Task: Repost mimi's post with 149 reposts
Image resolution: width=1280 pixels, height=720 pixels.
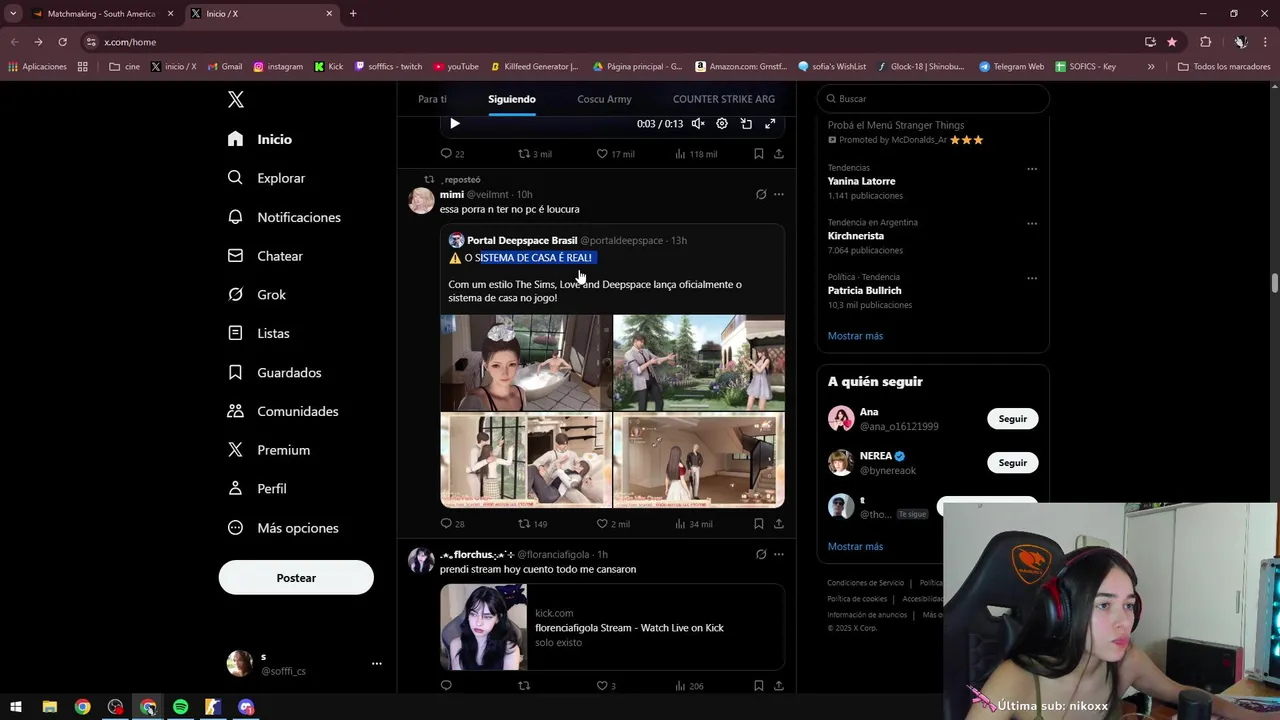Action: (532, 524)
